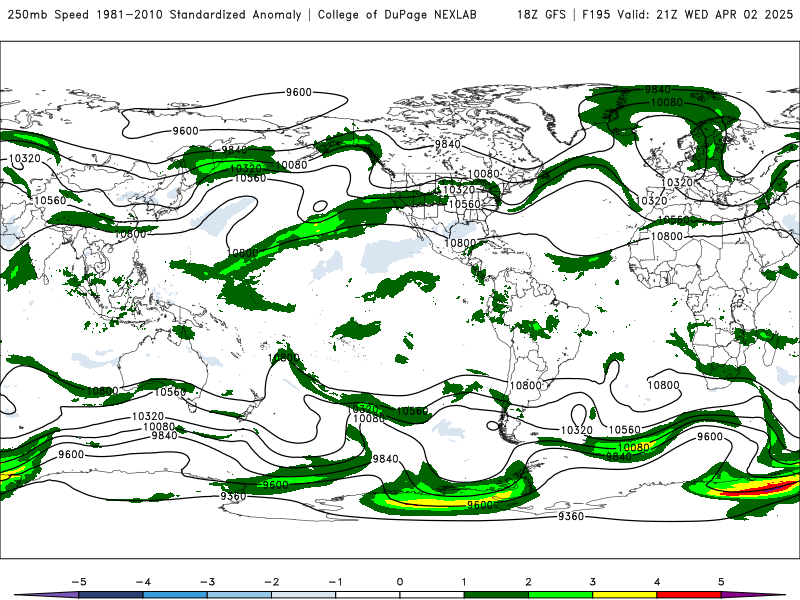Viewport: 800px width, 600px height.
Task: Click the '0' colorbar tick label
Action: (400, 582)
